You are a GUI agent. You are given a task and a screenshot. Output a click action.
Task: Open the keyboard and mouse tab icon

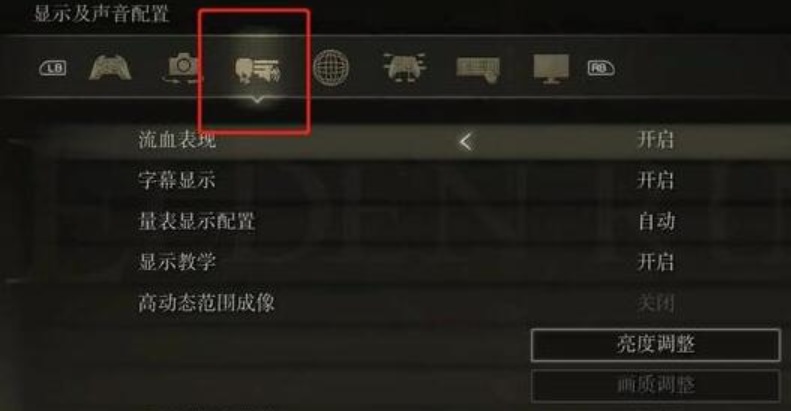[x=478, y=69]
